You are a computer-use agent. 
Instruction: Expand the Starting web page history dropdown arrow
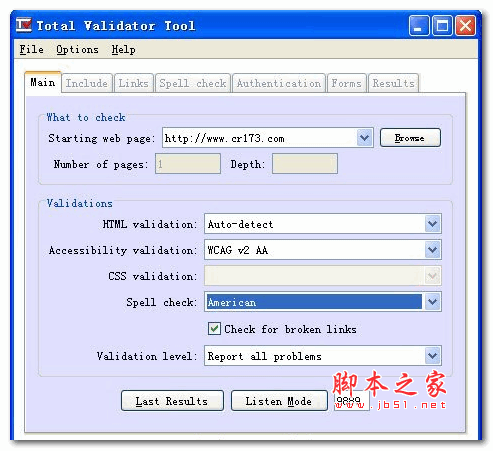[364, 138]
